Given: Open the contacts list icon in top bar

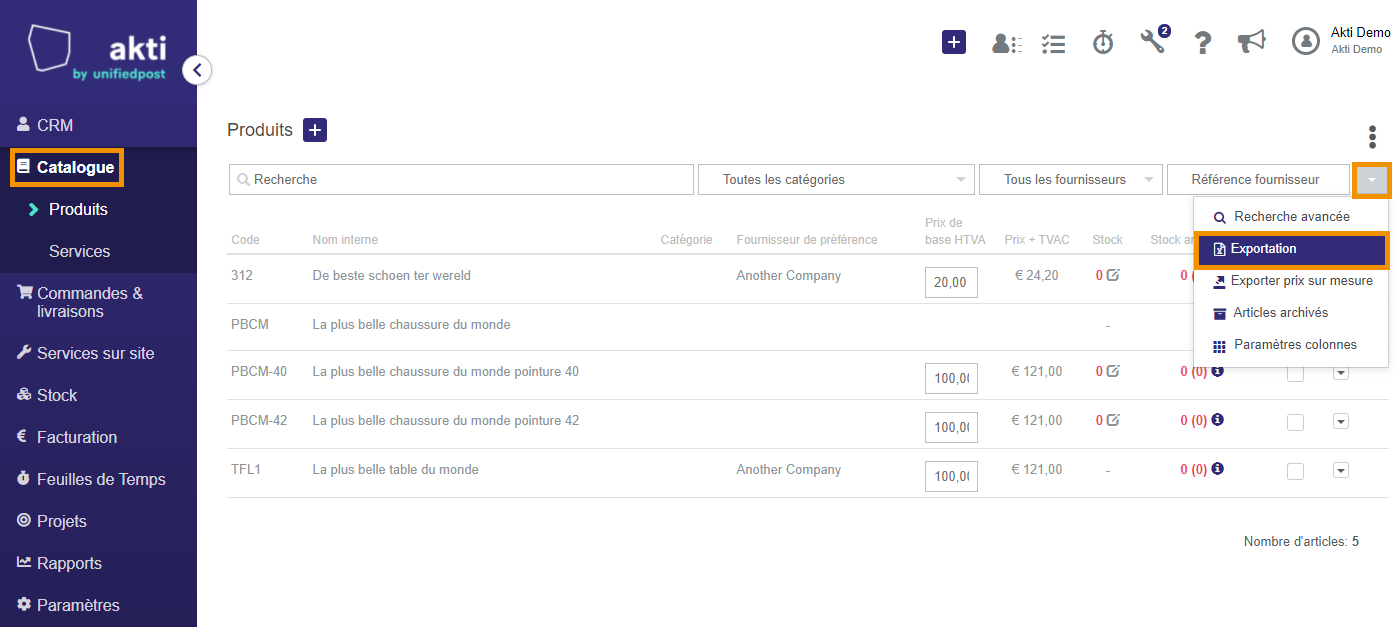Looking at the screenshot, I should click(x=1006, y=43).
